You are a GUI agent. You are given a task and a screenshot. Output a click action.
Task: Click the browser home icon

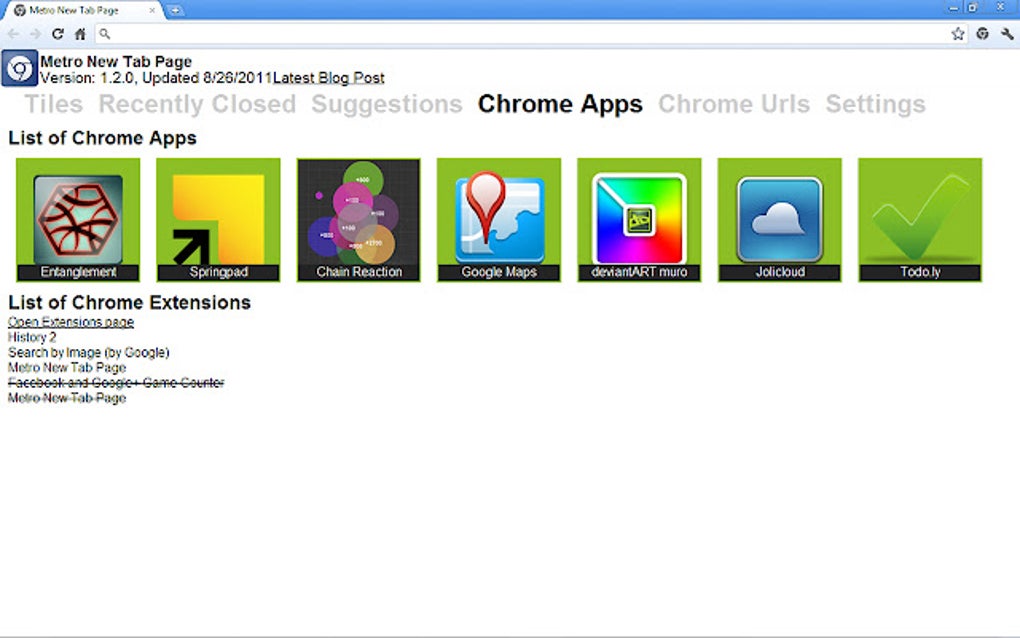pos(79,33)
